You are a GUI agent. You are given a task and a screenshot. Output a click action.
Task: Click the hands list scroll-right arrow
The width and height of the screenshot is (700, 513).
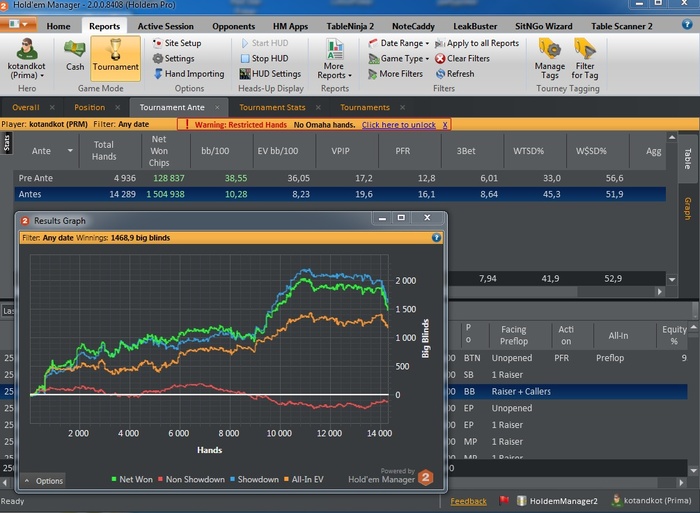(681, 482)
